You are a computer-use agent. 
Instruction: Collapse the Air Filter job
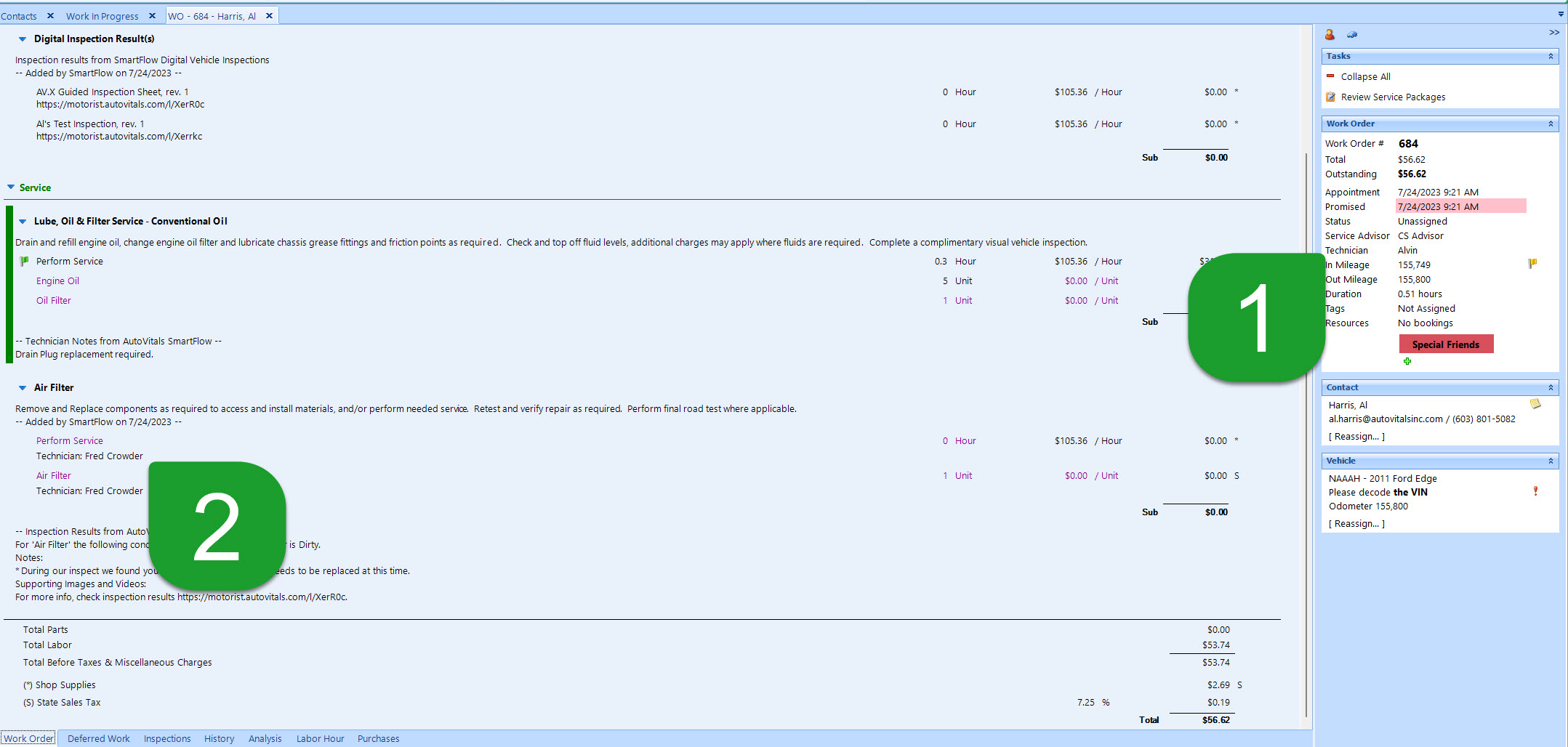(23, 388)
